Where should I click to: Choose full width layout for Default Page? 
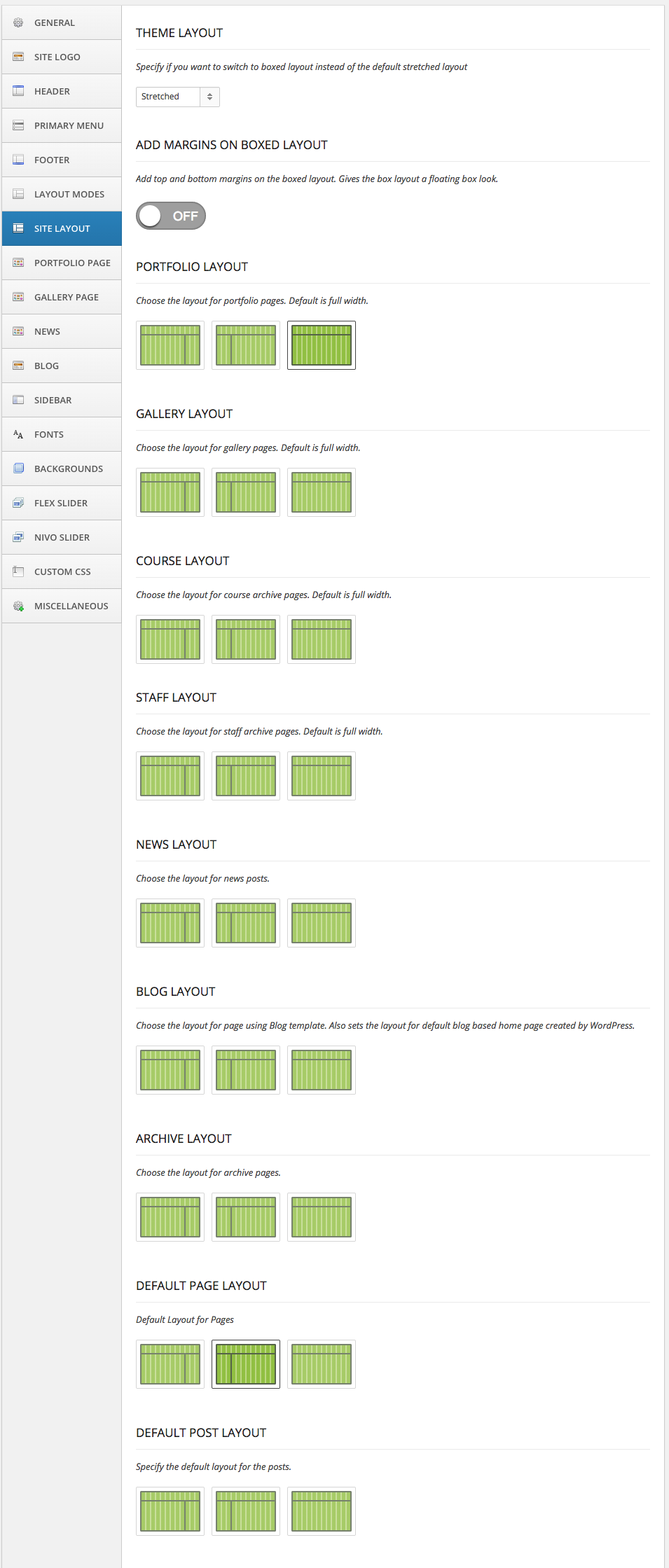click(x=322, y=1364)
